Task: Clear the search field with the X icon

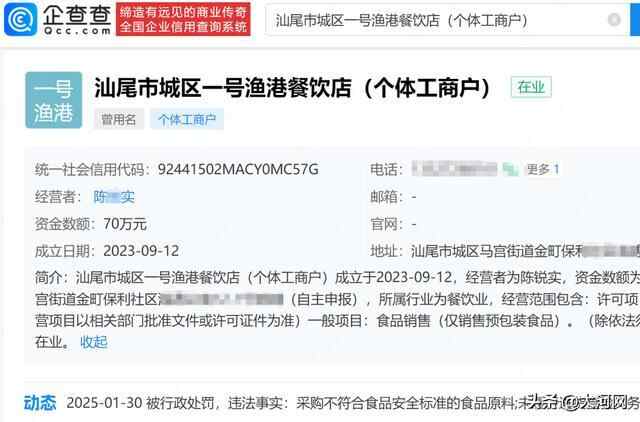Action: pyautogui.click(x=614, y=20)
